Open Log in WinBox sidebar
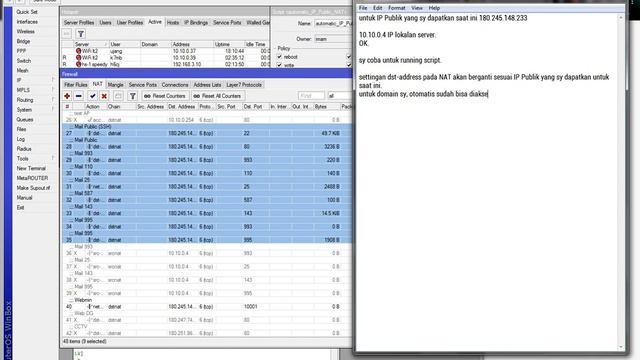Image resolution: width=640 pixels, height=360 pixels. point(20,139)
